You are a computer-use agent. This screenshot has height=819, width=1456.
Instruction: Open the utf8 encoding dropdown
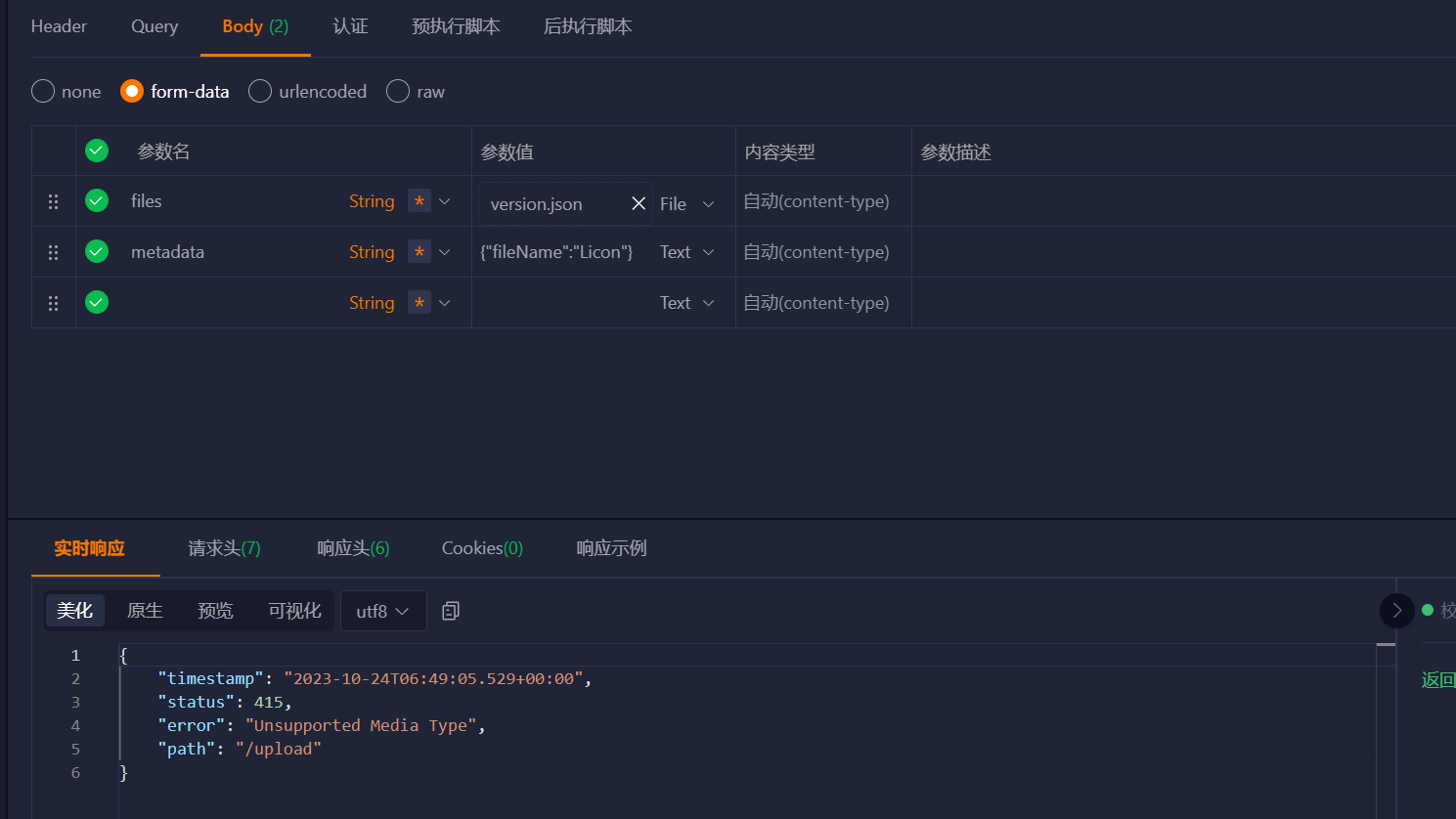coord(383,611)
